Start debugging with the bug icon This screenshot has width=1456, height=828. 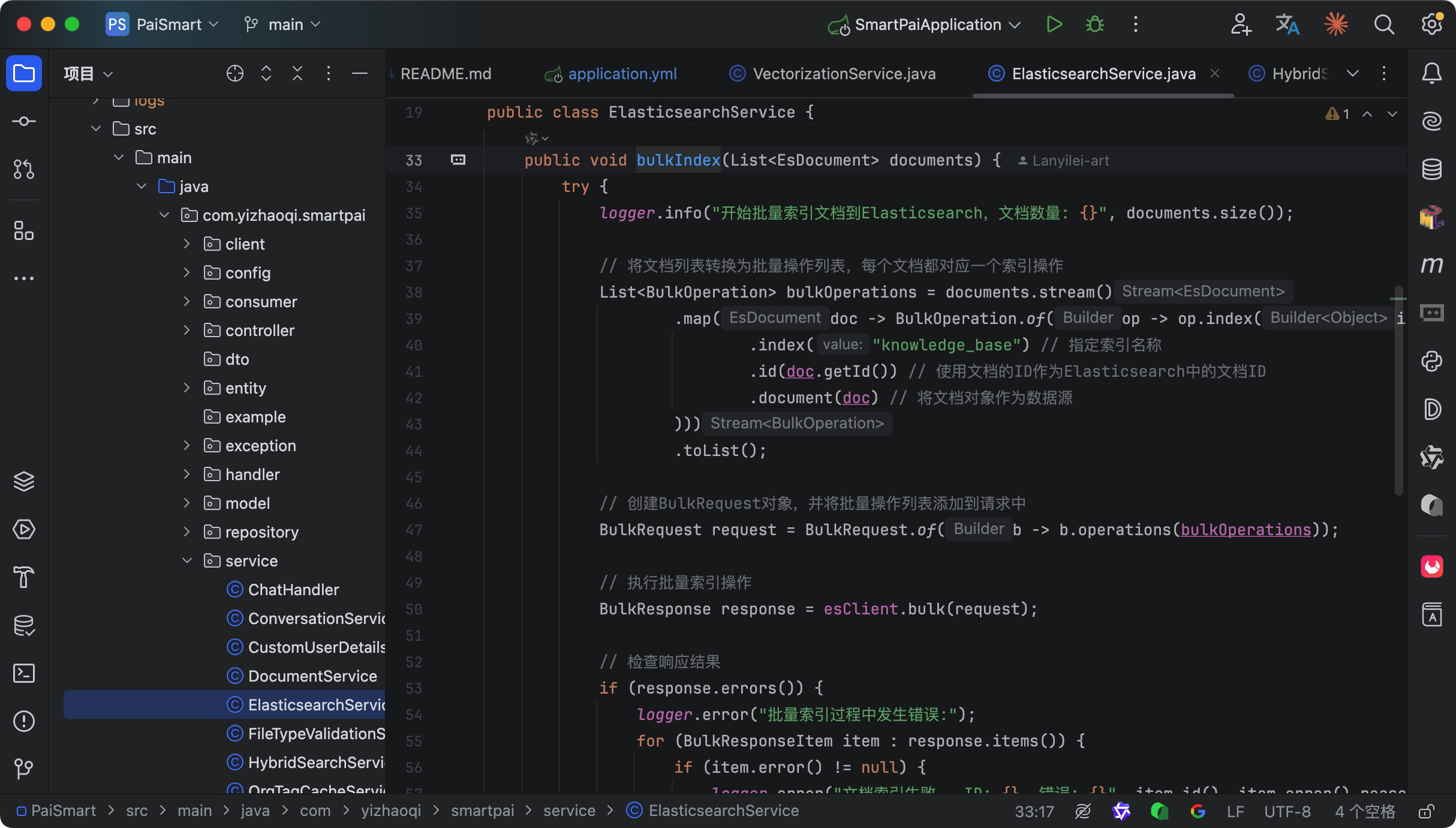click(x=1095, y=25)
